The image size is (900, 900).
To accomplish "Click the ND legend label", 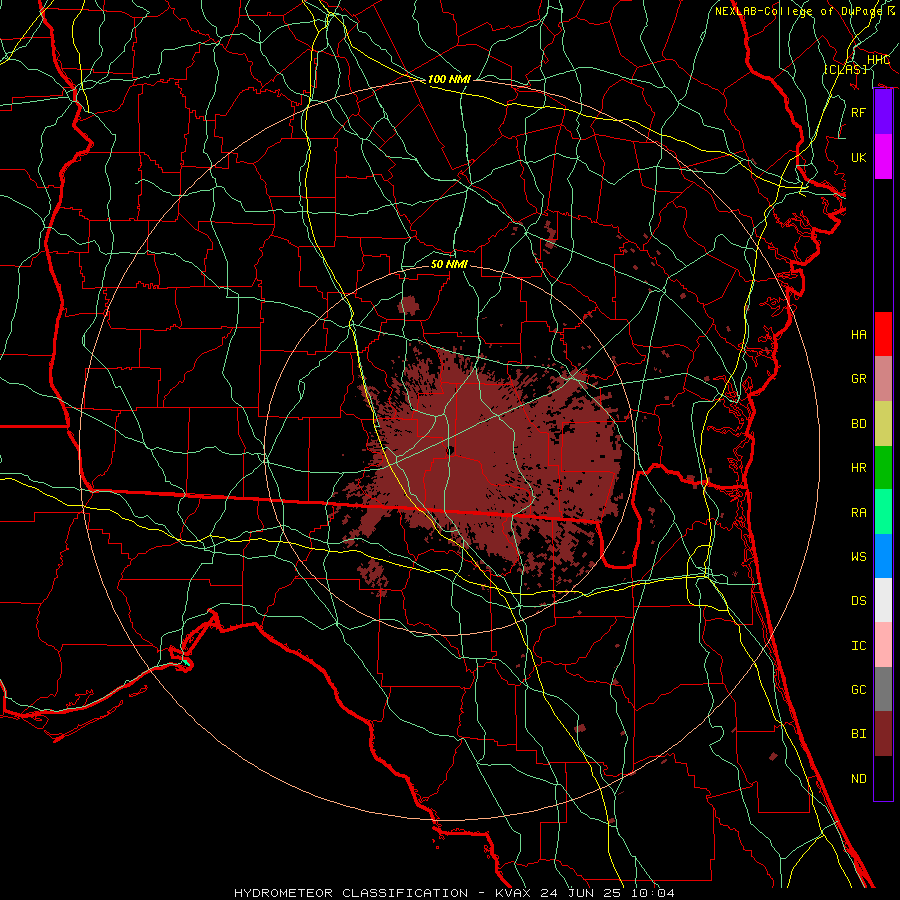I will [858, 779].
